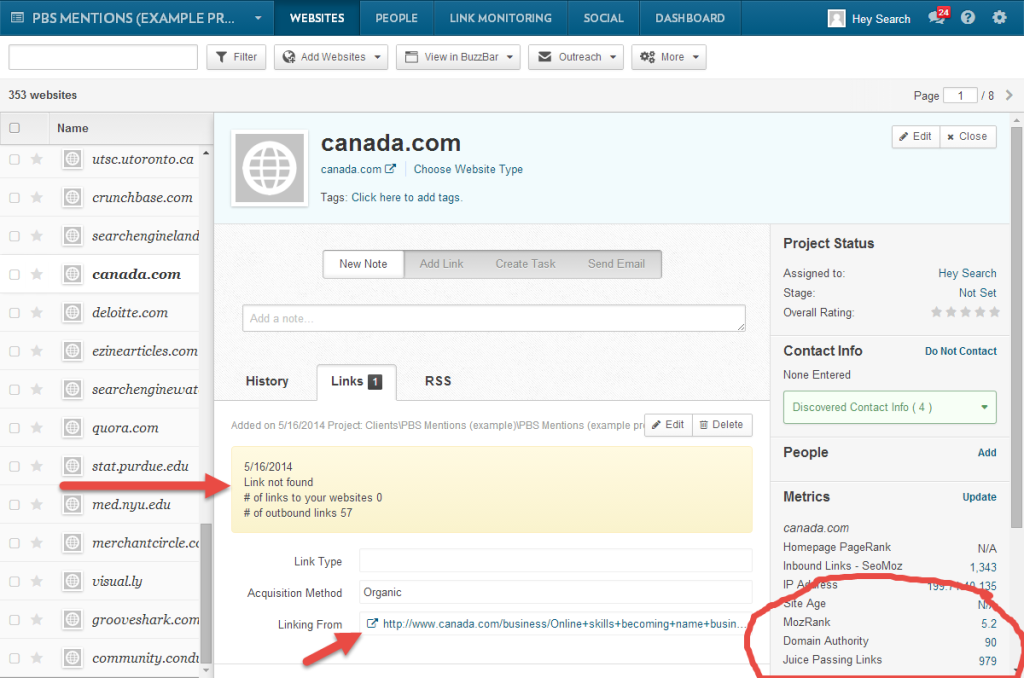Click the large canada.com globe thumbnail
This screenshot has height=678, width=1024.
coord(270,169)
